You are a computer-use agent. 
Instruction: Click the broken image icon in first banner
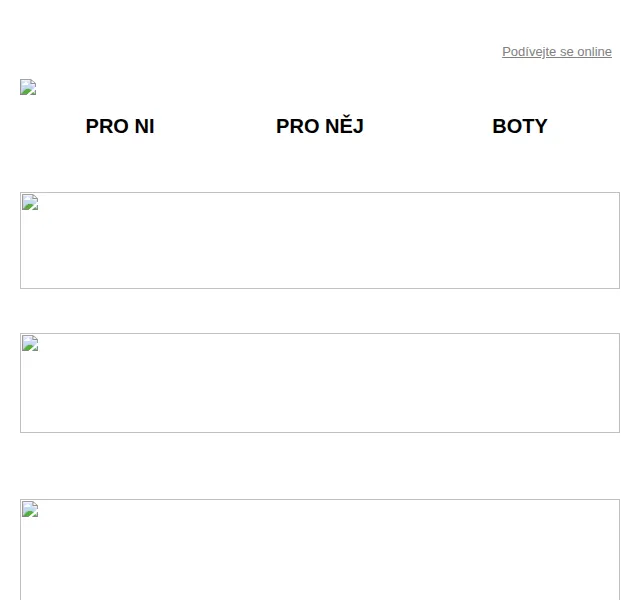tap(30, 202)
